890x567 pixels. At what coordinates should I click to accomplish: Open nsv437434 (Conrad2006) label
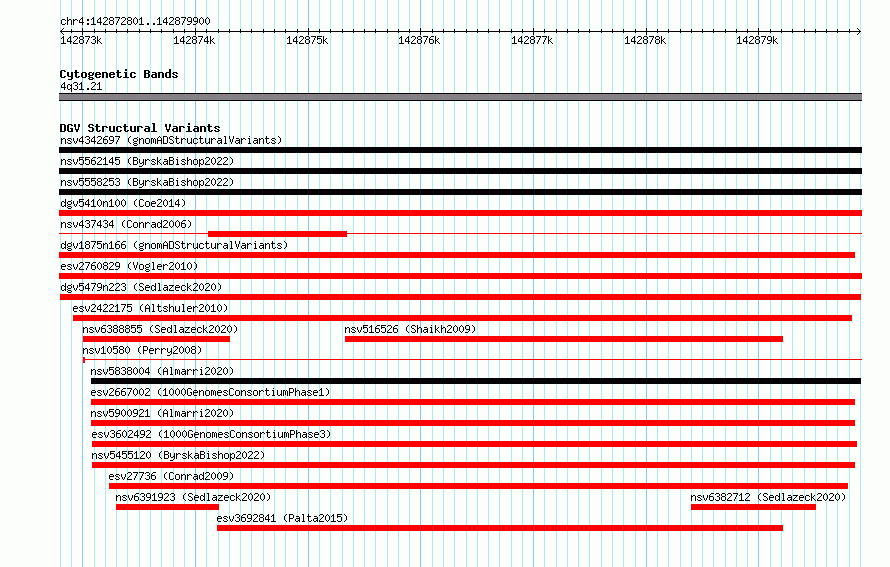pyautogui.click(x=126, y=224)
